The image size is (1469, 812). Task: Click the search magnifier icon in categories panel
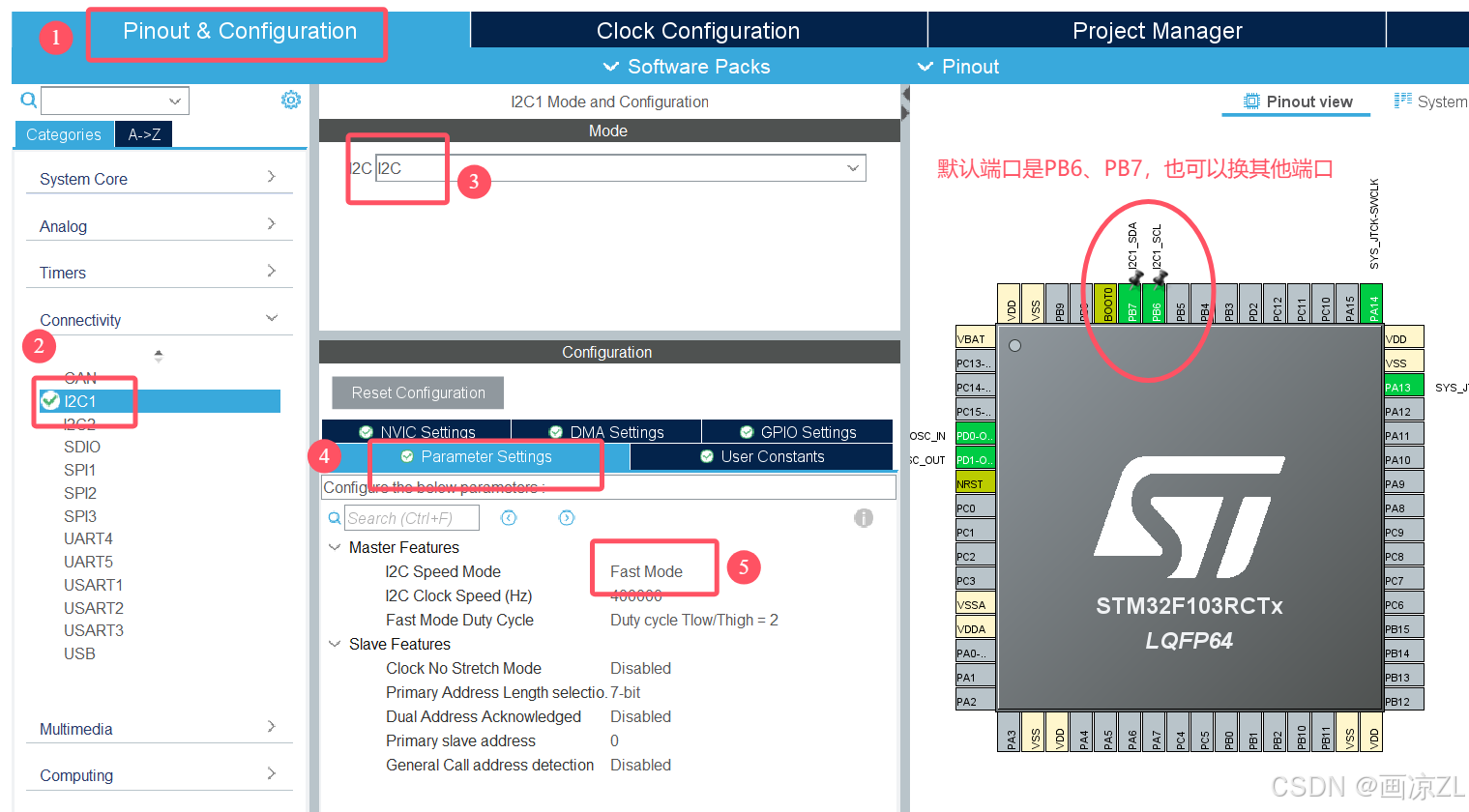click(29, 100)
